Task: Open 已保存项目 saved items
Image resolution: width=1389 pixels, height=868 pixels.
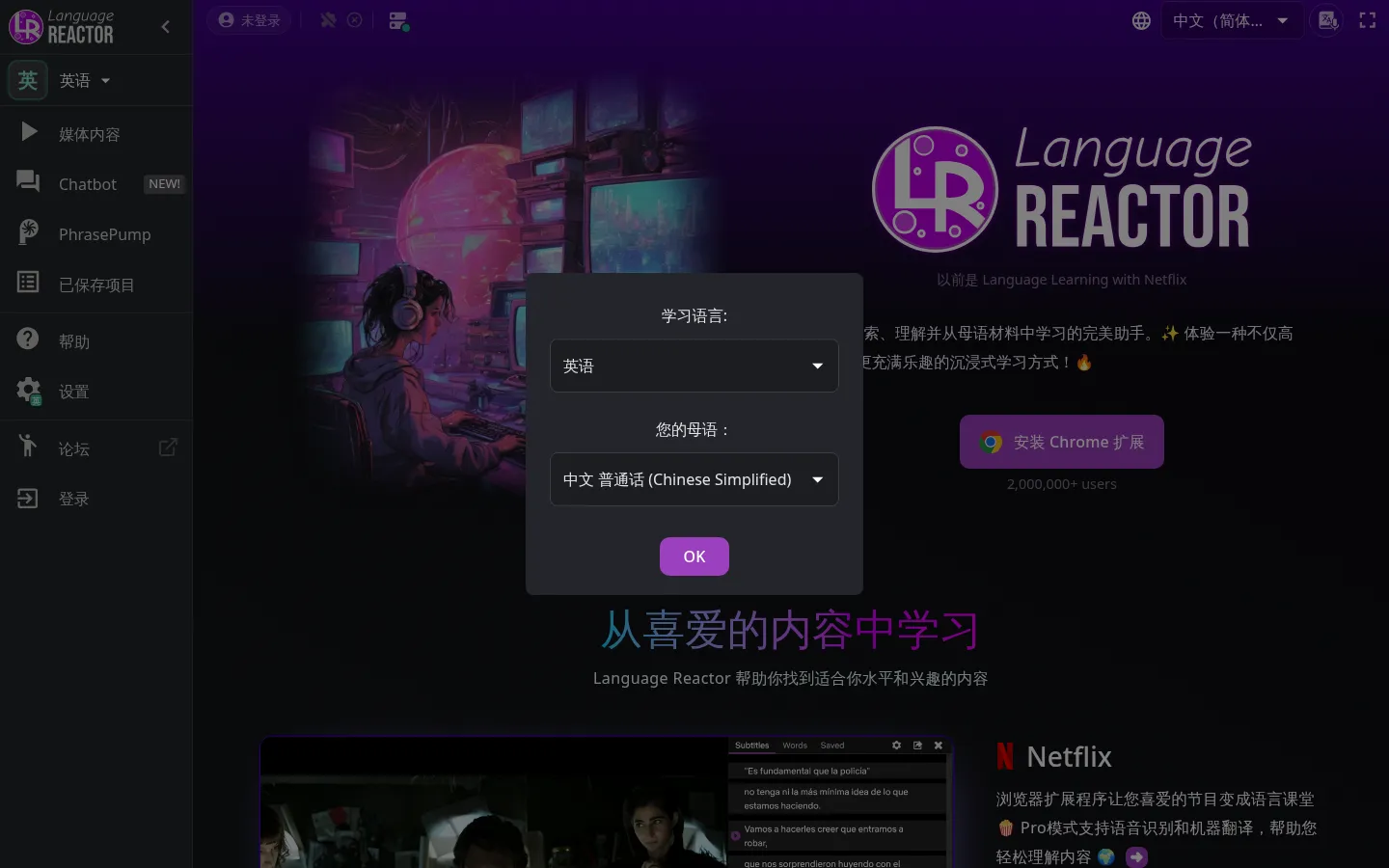Action: point(96,285)
